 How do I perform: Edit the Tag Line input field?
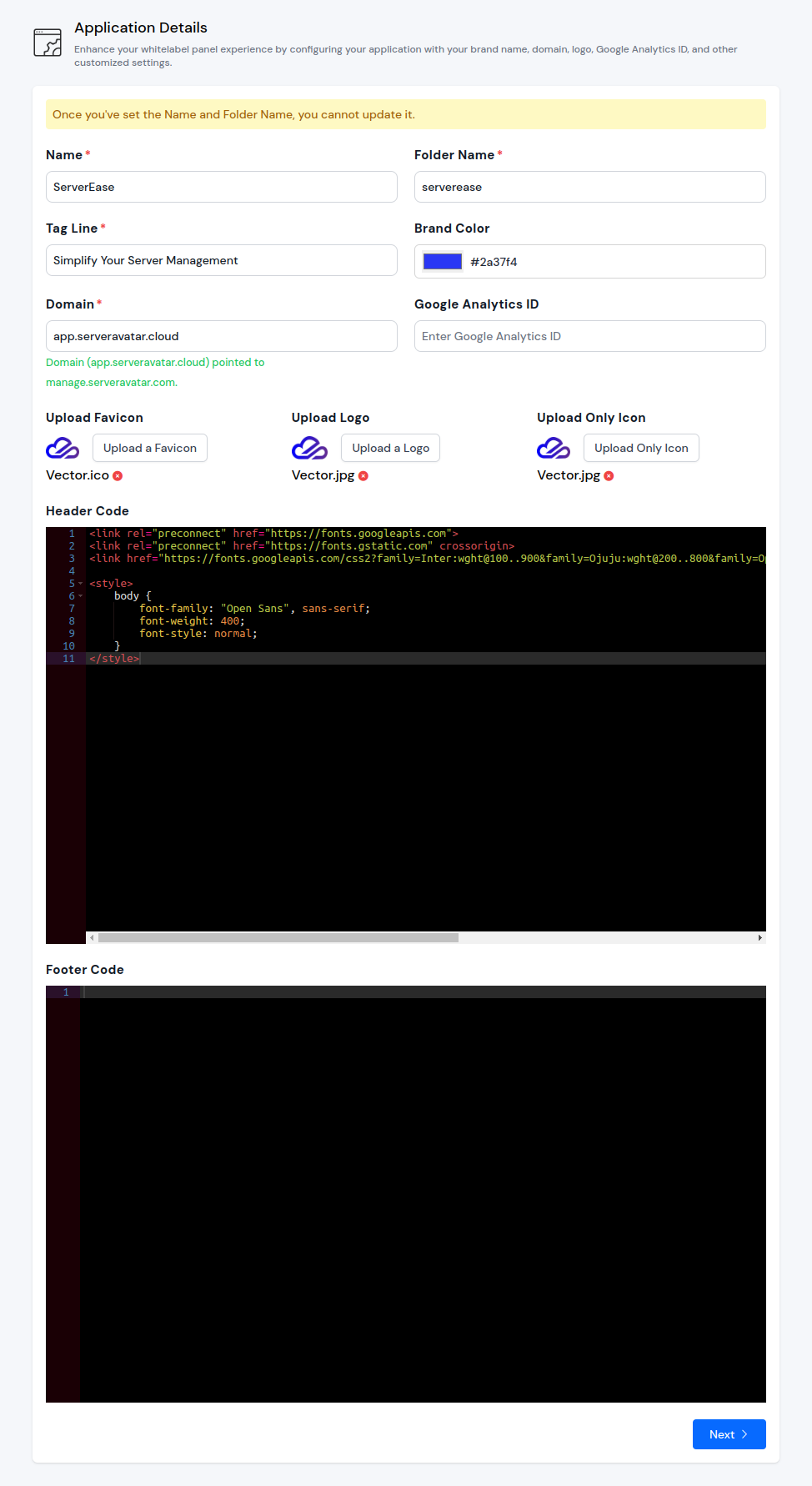(x=222, y=260)
